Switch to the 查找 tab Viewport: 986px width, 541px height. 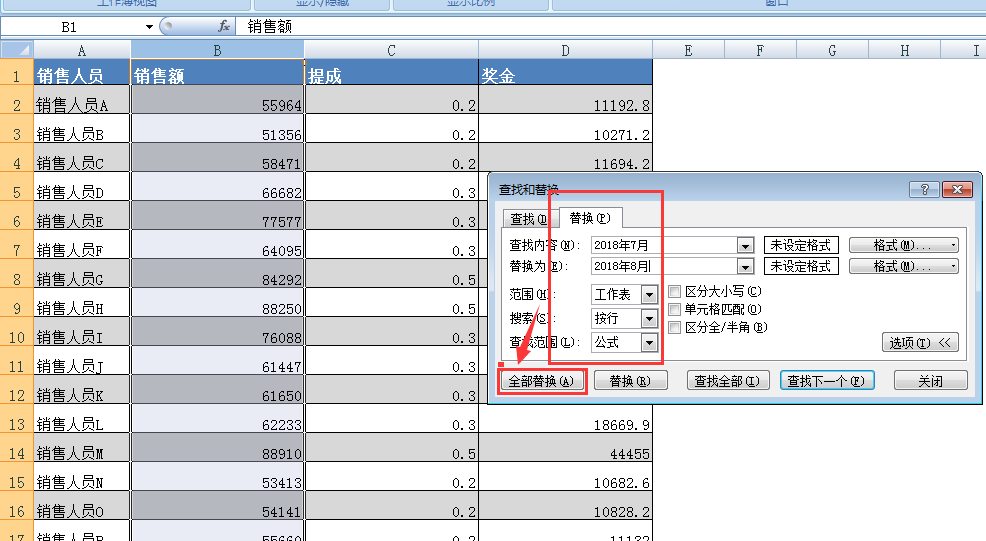point(528,219)
